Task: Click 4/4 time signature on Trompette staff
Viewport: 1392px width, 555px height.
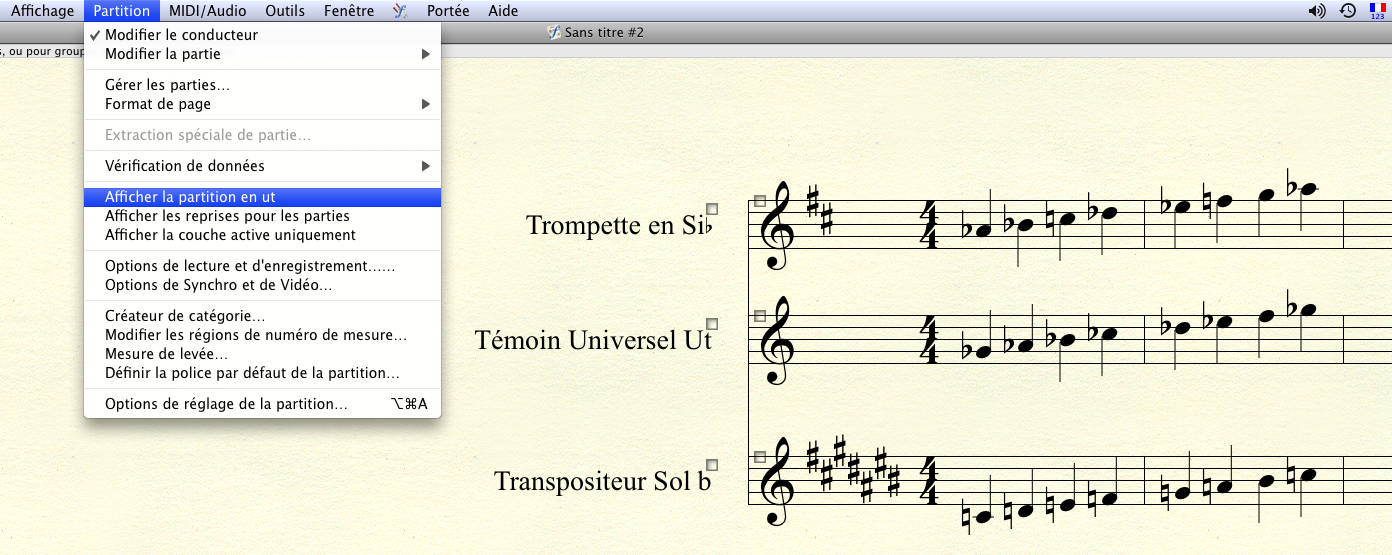Action: [x=930, y=225]
